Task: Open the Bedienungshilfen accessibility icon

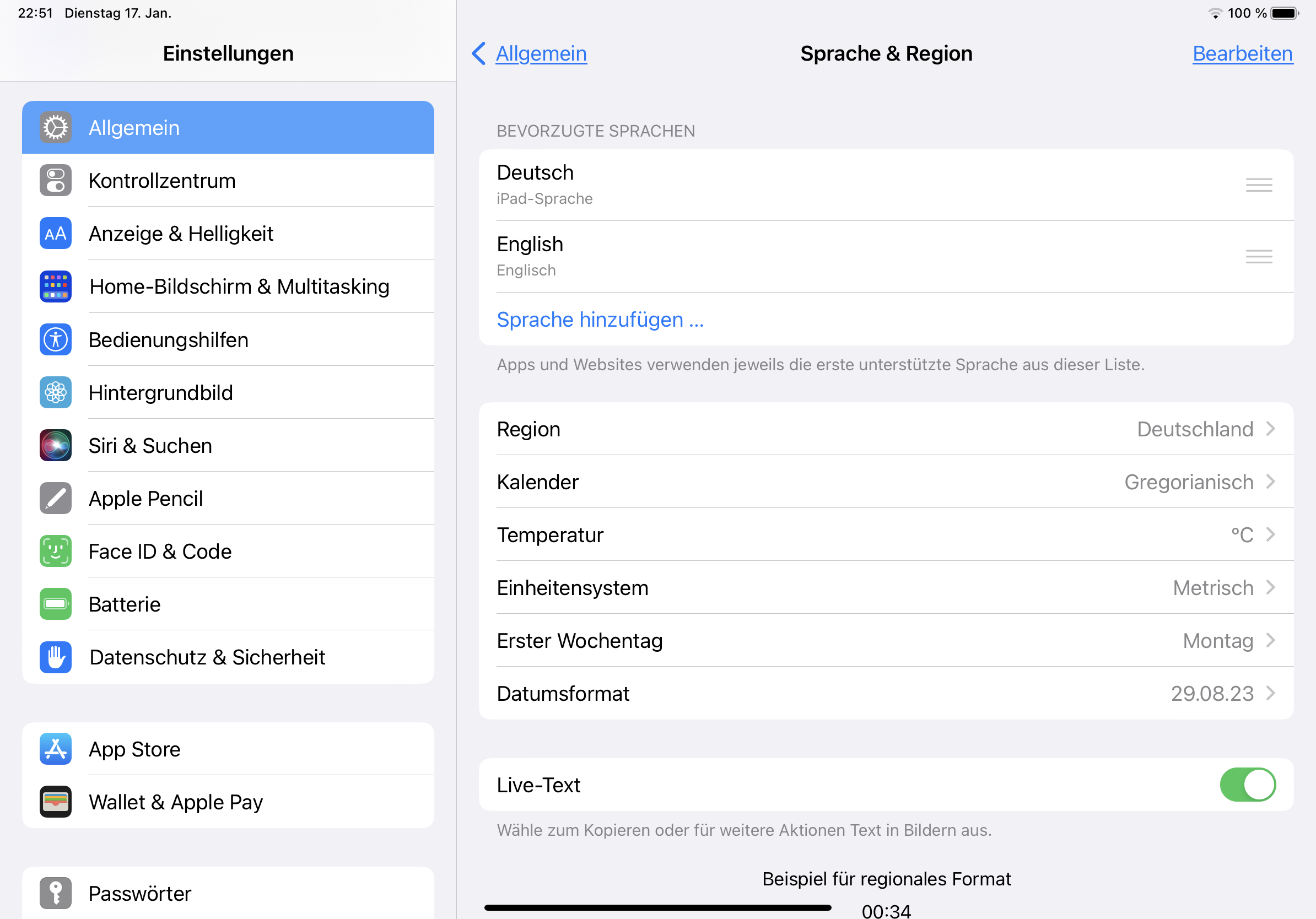Action: [56, 340]
